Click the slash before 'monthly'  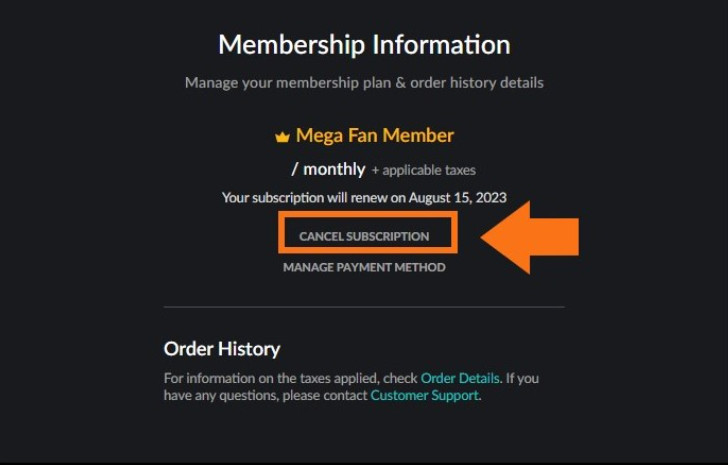294,169
